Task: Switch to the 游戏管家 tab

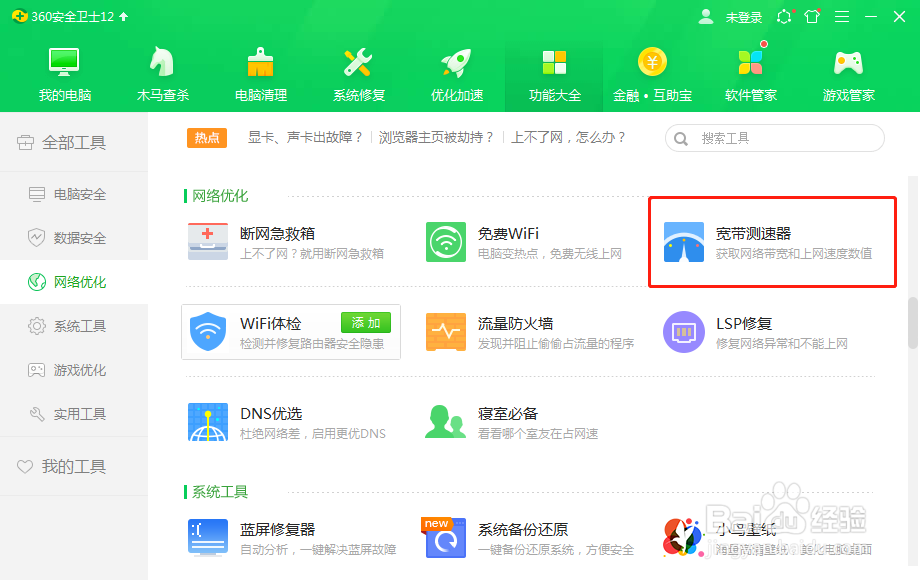Action: [x=848, y=75]
